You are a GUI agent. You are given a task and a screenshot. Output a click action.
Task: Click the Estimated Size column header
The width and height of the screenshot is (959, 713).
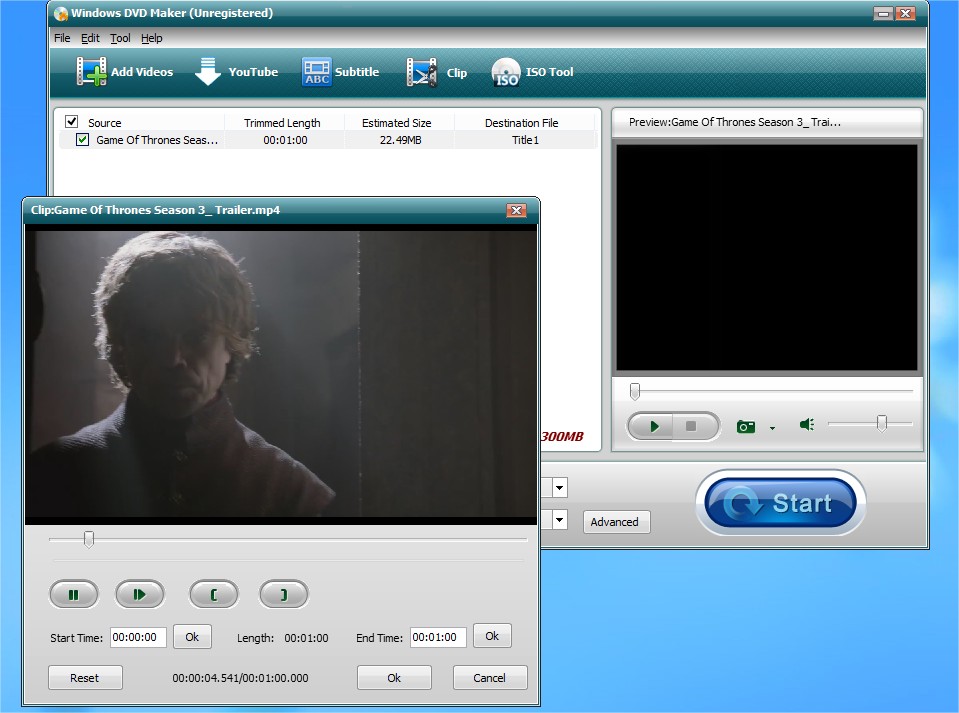396,122
